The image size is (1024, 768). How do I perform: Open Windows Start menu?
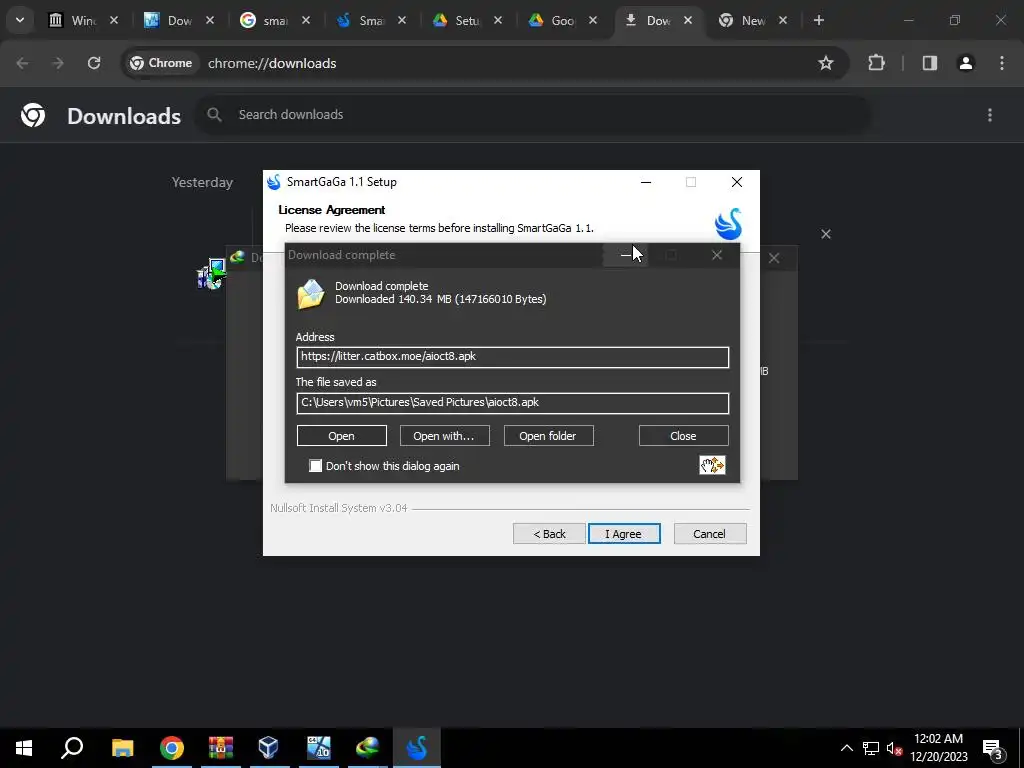[x=24, y=748]
